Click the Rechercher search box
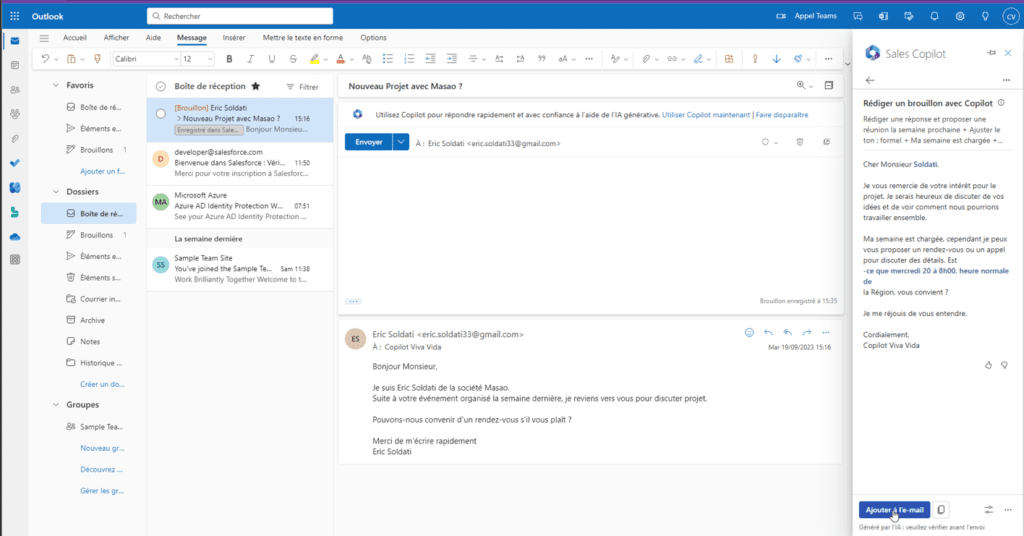This screenshot has height=536, width=1024. click(x=240, y=16)
